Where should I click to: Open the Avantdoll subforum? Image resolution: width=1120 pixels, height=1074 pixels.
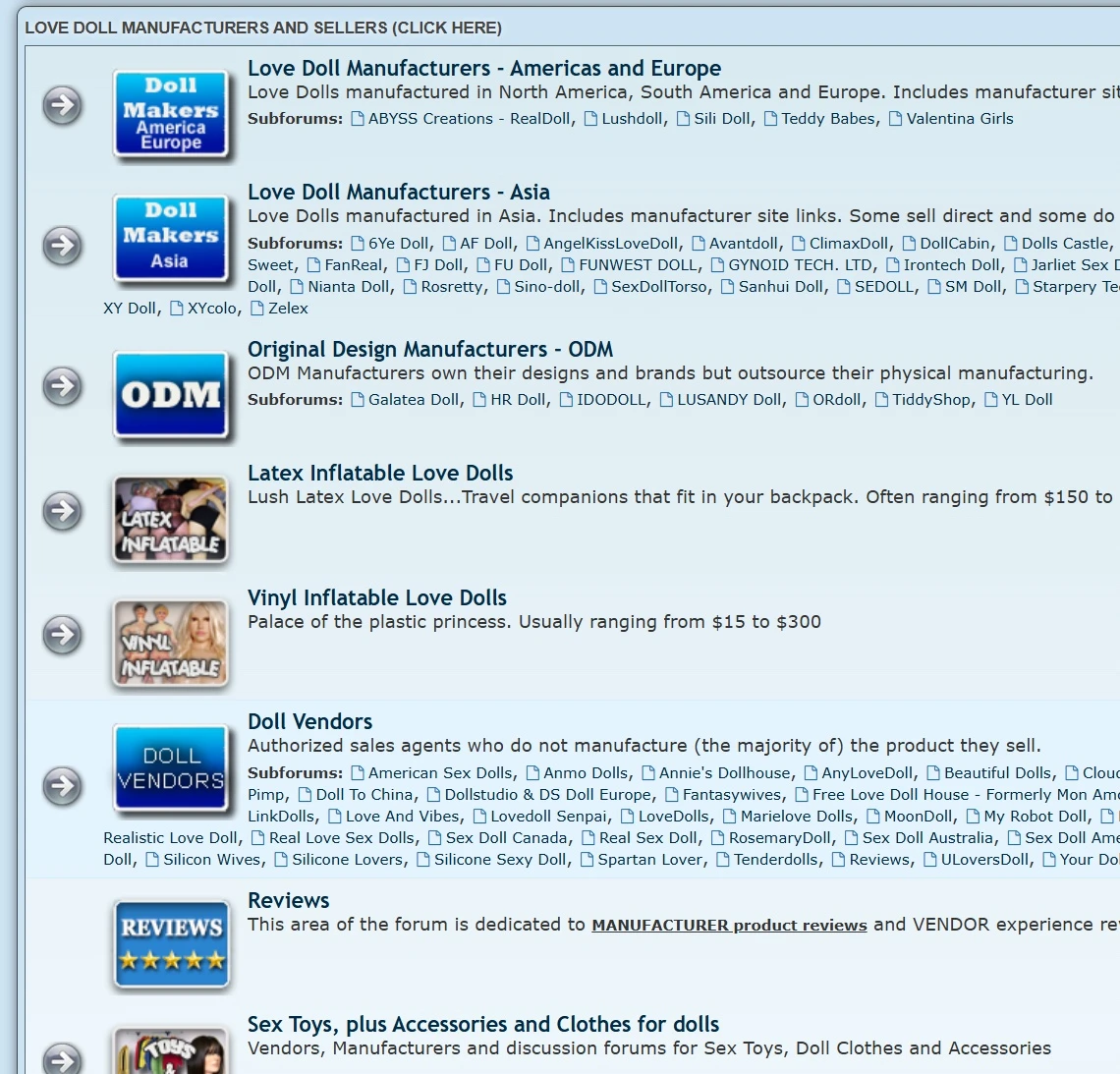(743, 244)
